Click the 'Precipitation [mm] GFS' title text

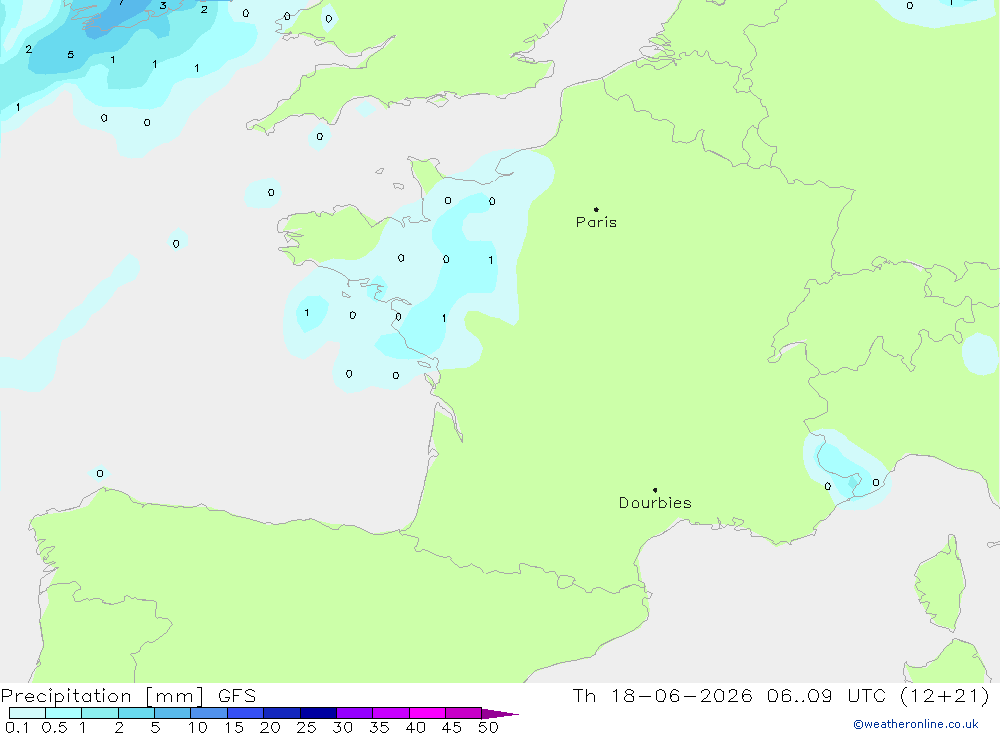coord(128,695)
